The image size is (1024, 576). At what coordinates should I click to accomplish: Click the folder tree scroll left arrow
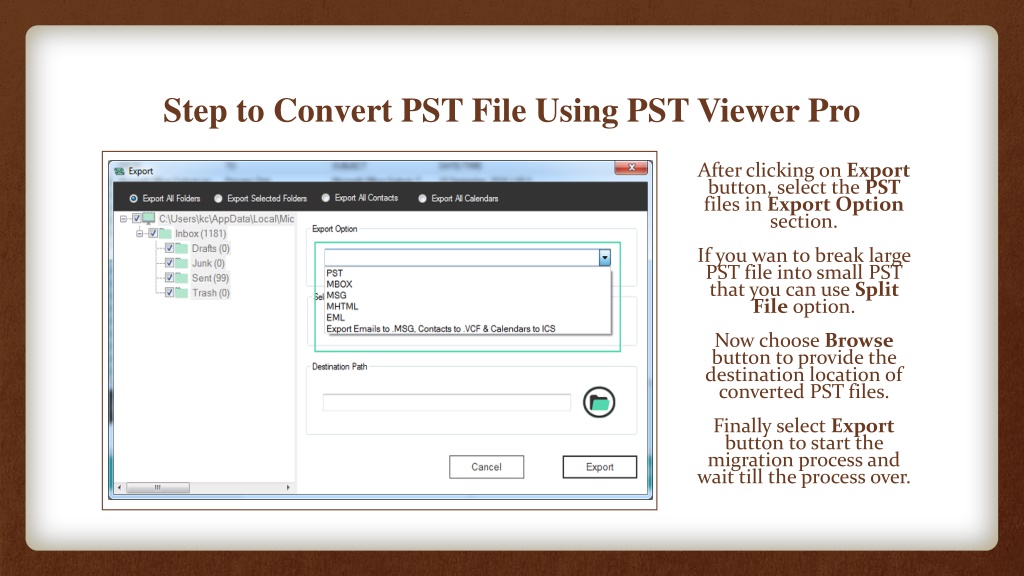pyautogui.click(x=119, y=487)
